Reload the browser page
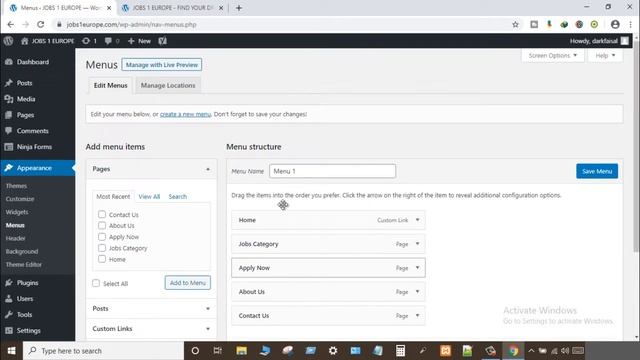 [x=40, y=24]
